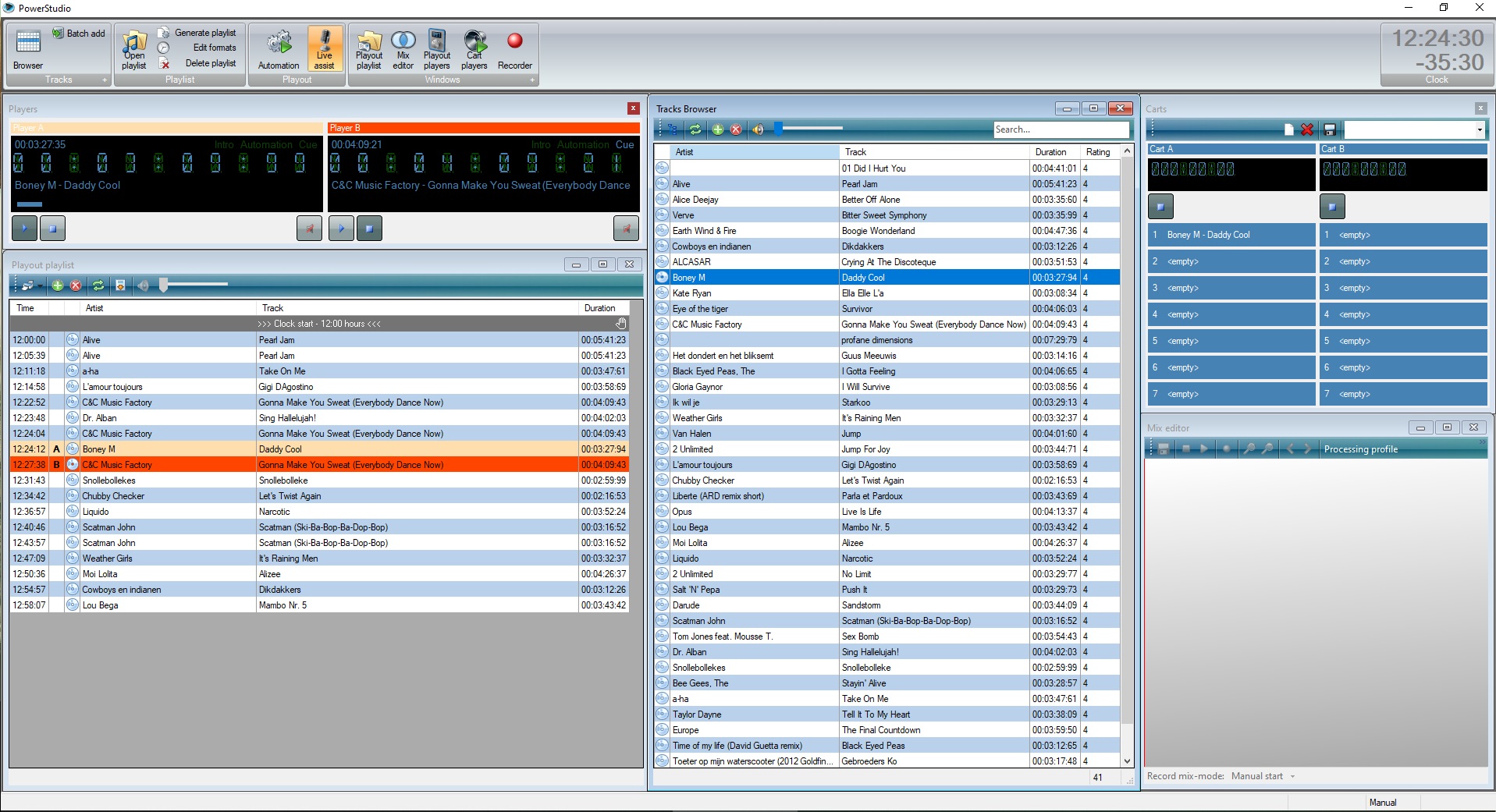Click the red delete icon in Carts
This screenshot has height=812, width=1496.
tap(1307, 129)
